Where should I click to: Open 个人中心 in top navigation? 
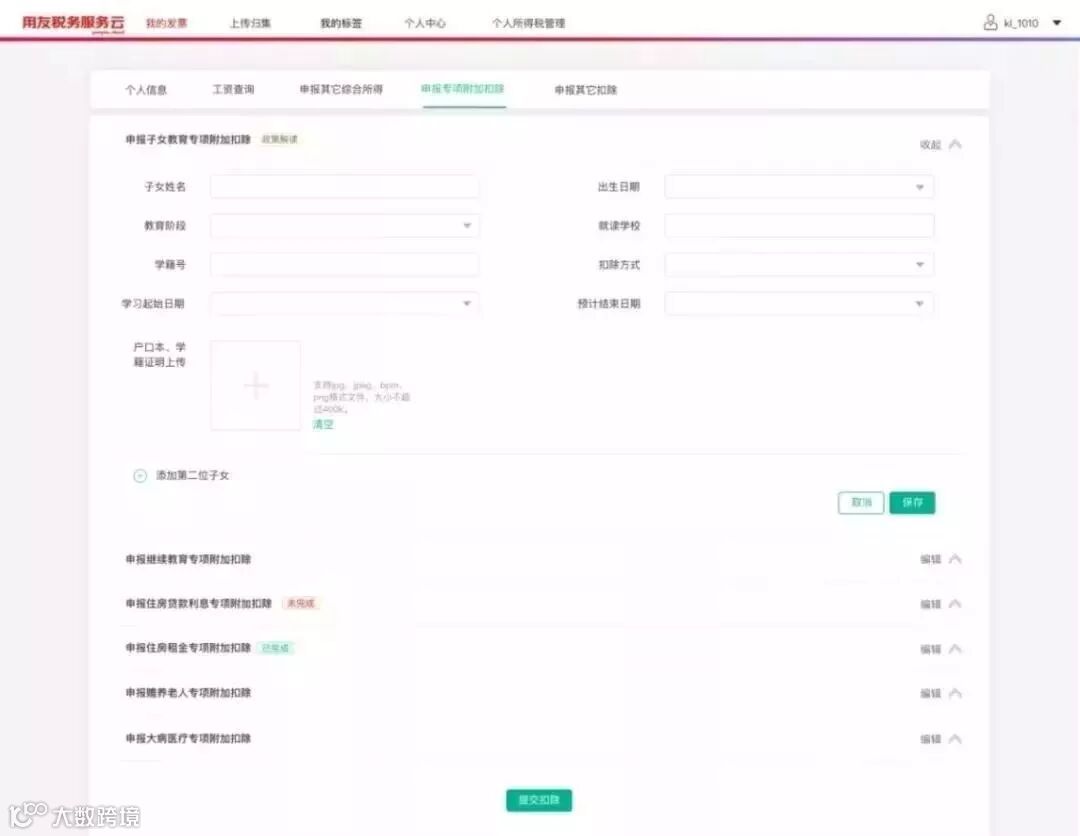coord(425,23)
